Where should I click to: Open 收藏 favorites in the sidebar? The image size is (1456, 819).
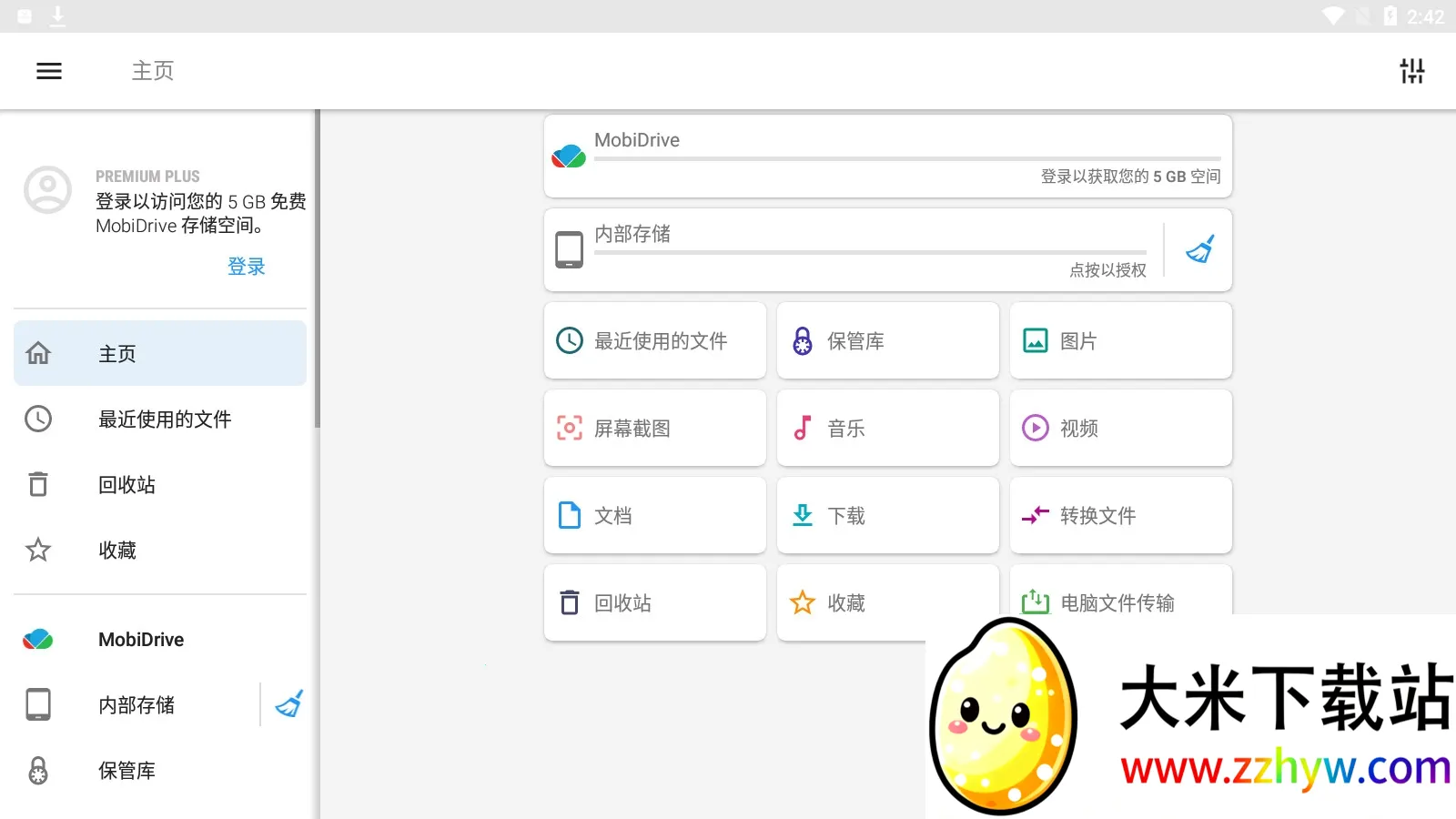coord(160,550)
